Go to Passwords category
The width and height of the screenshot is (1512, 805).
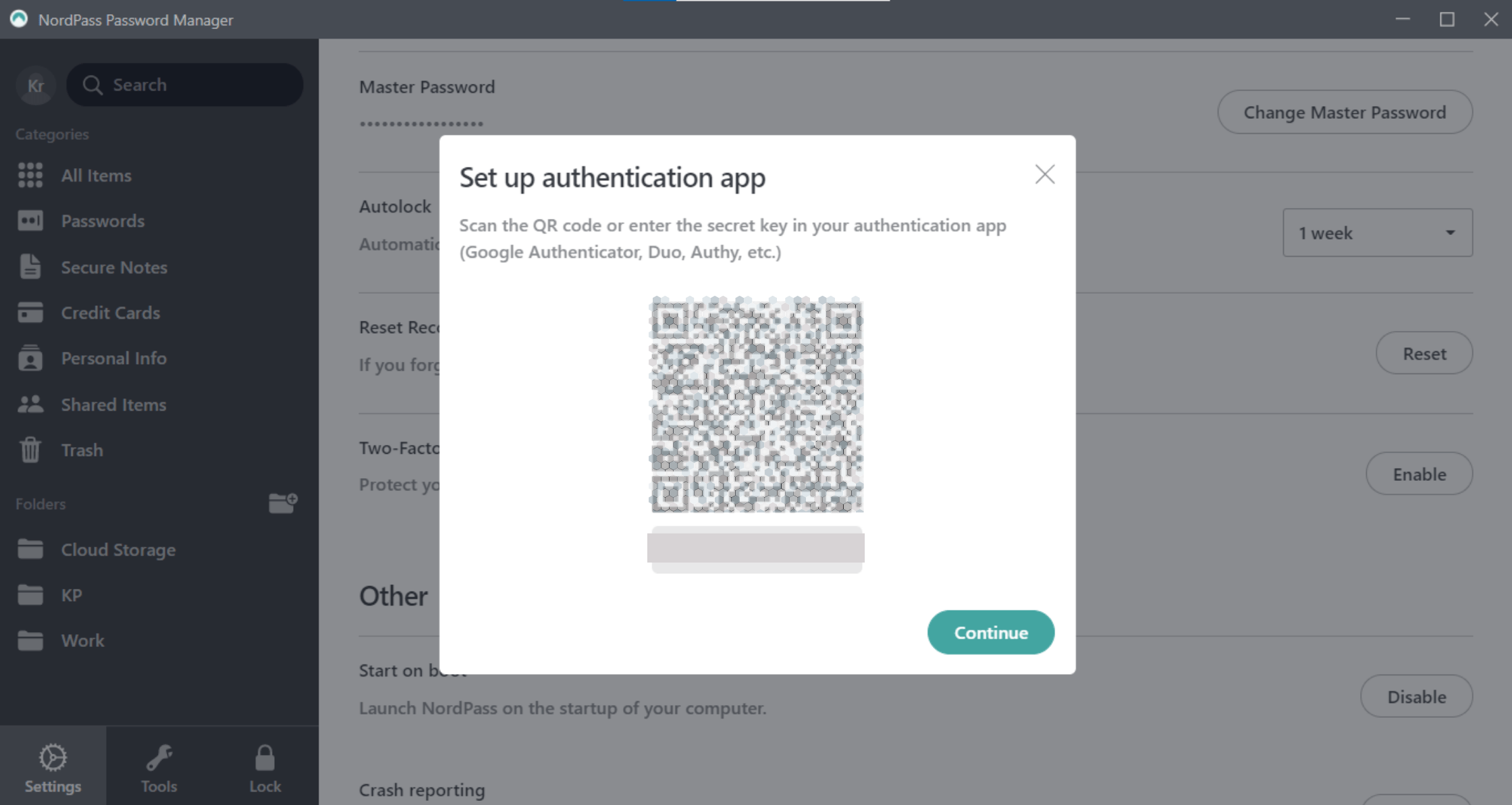(103, 221)
